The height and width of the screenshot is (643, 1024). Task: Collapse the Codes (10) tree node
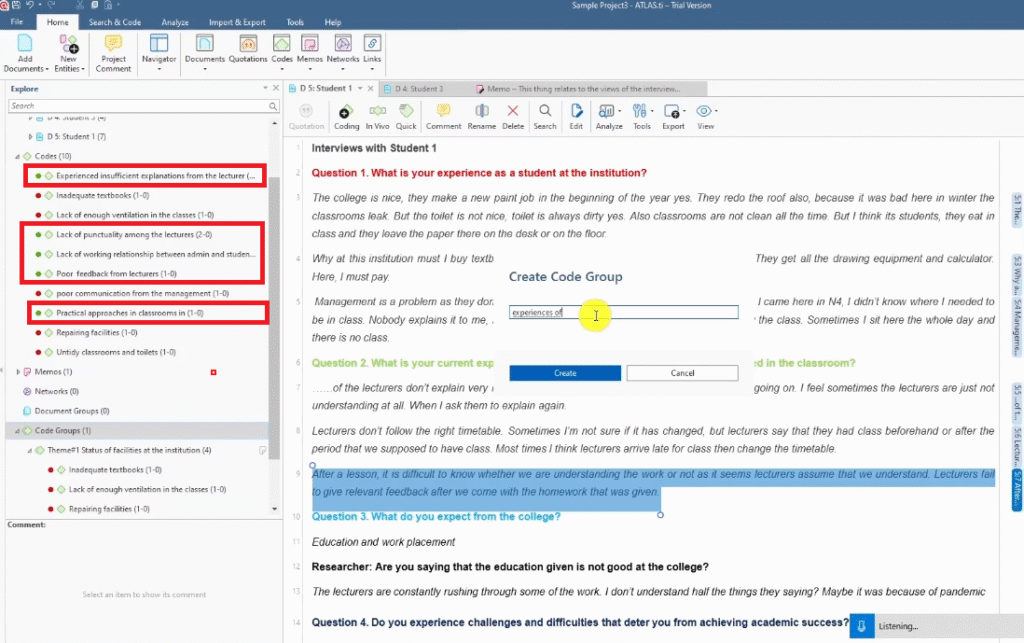pos(17,157)
